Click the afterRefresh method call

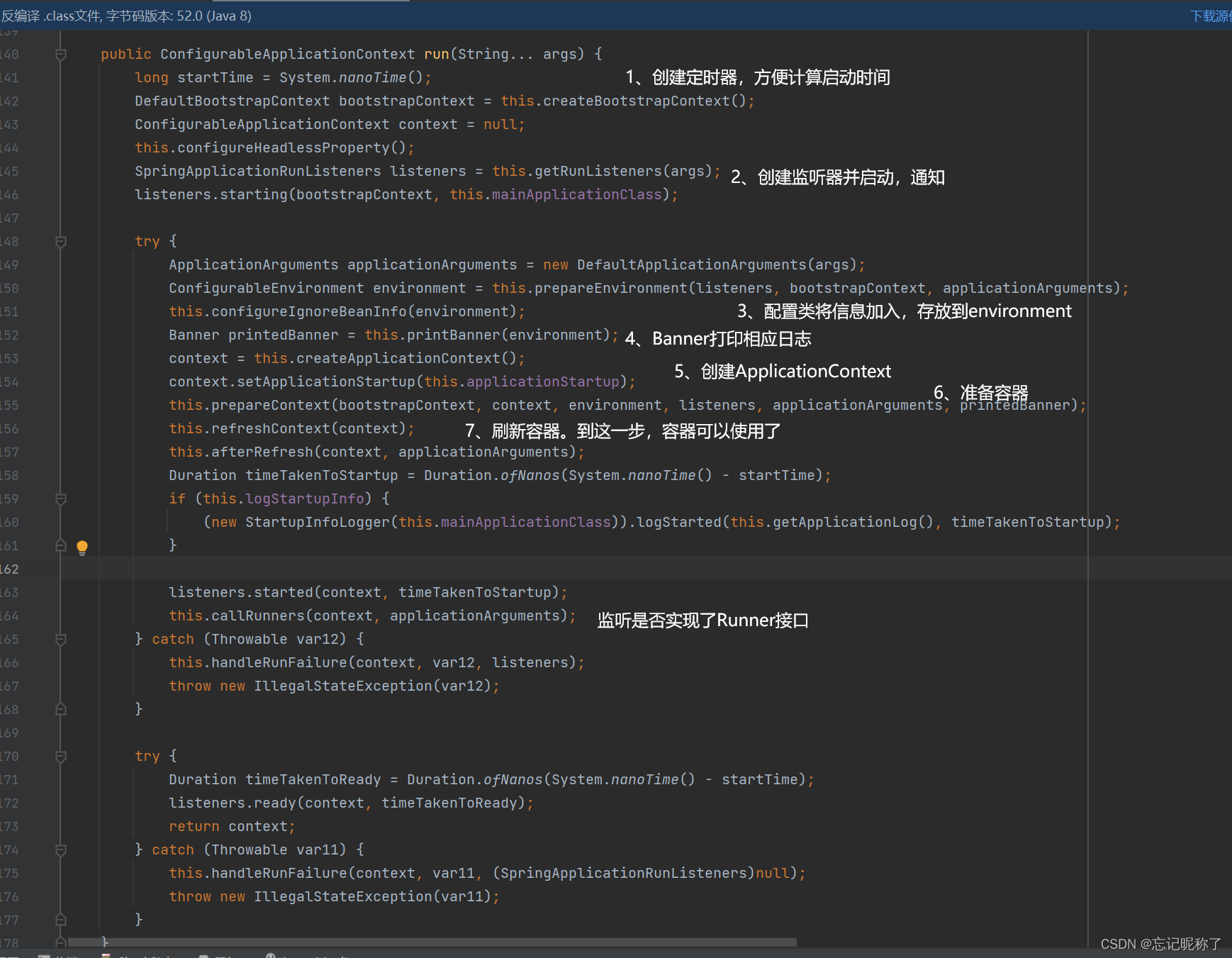(262, 452)
